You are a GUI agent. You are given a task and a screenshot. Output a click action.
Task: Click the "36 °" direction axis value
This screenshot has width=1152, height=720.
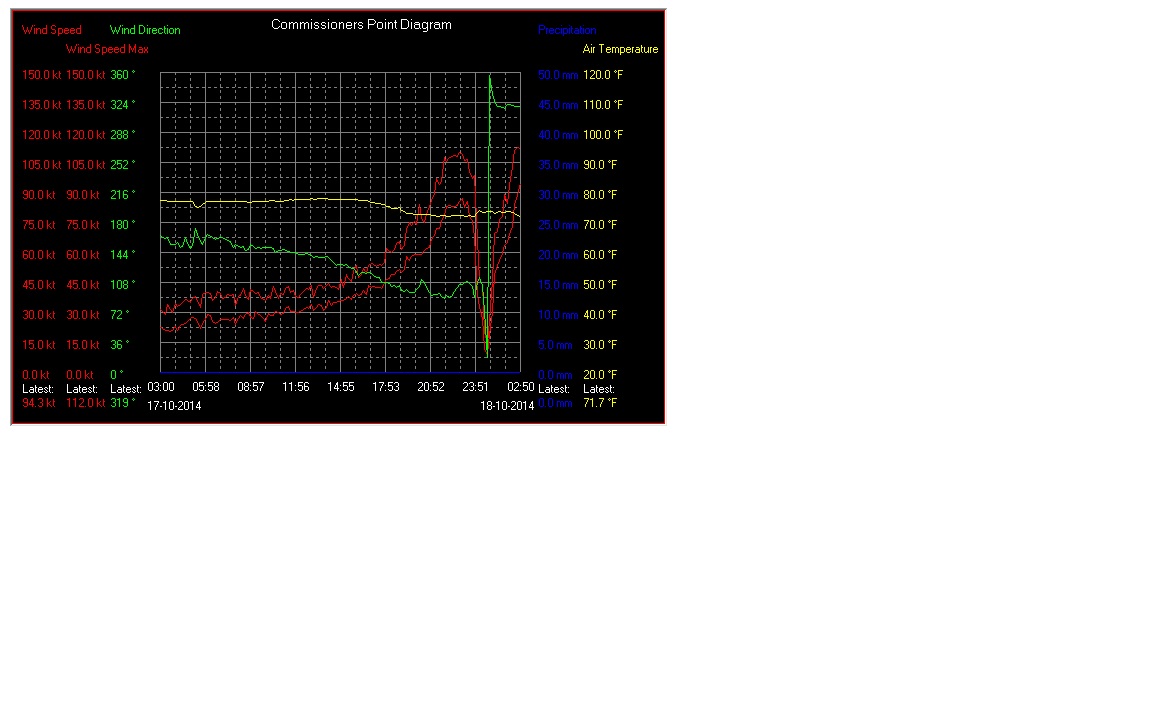120,345
